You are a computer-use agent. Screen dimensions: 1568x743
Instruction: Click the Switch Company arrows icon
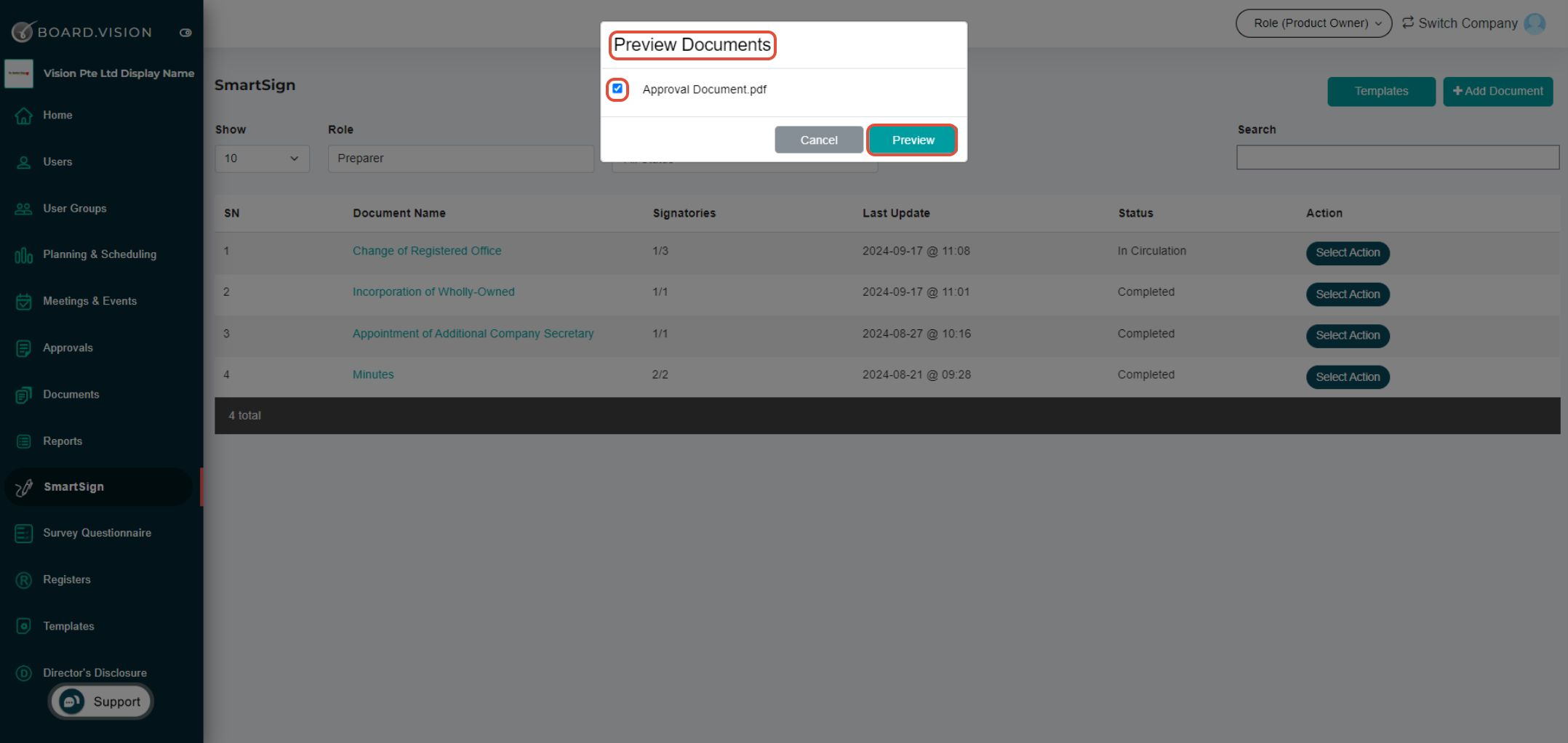(1408, 23)
